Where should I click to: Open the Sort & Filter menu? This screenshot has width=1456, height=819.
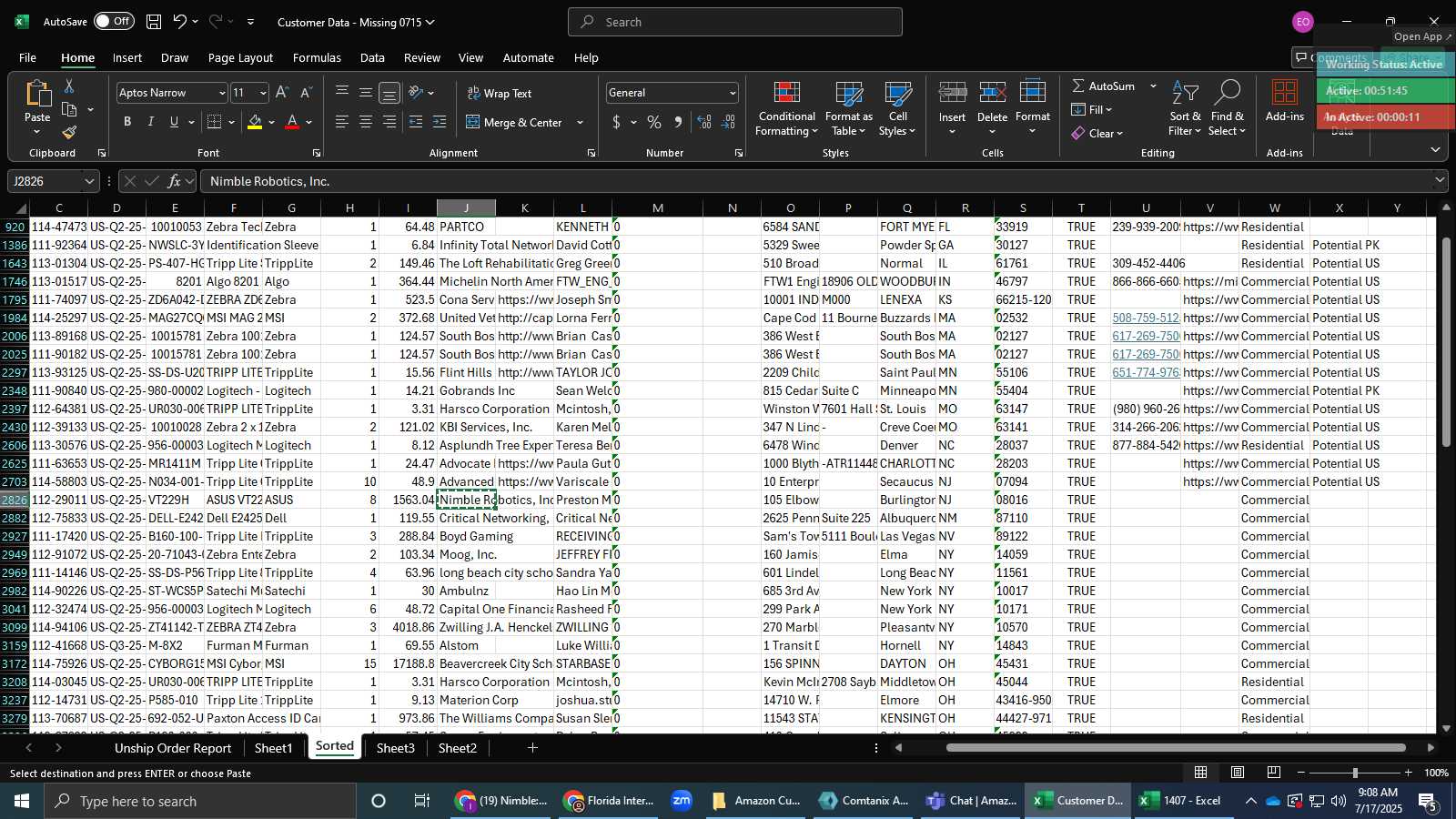pos(1185,109)
